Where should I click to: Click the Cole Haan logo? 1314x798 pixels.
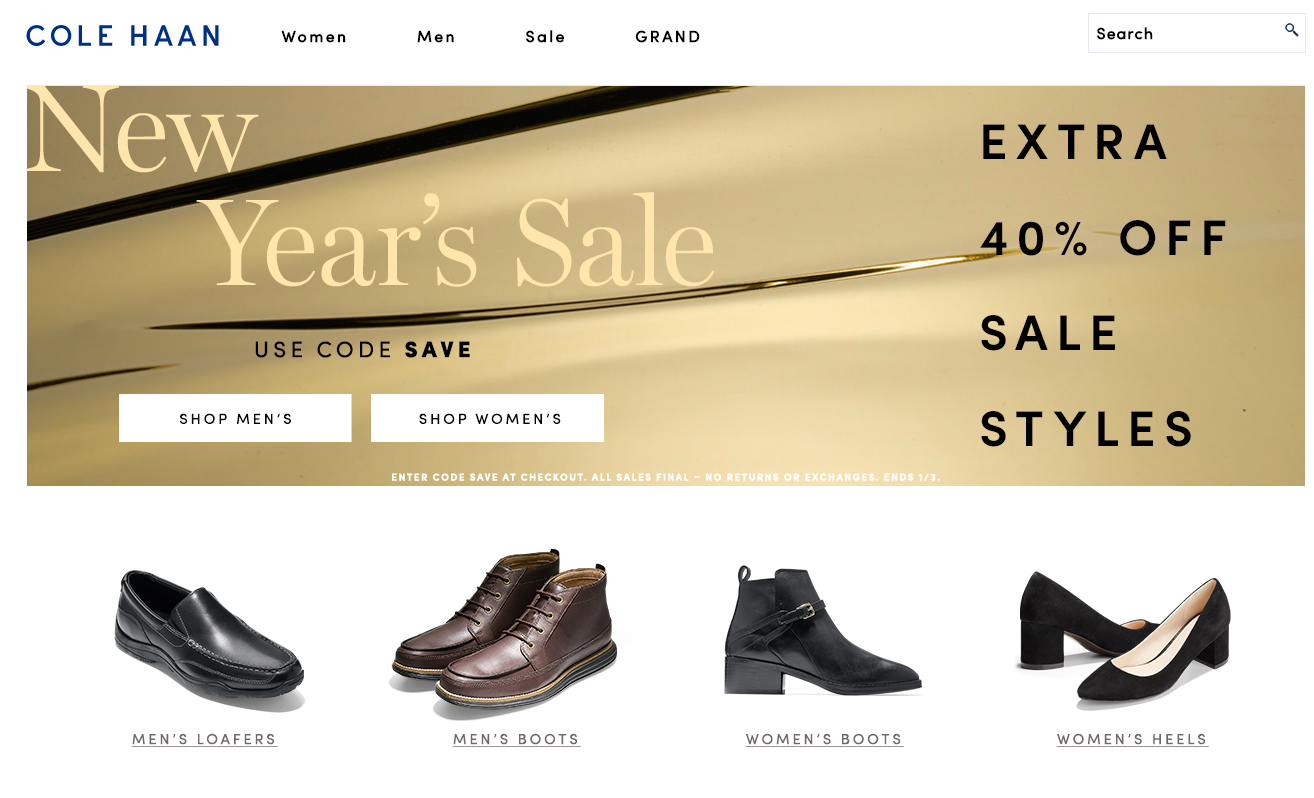122,36
